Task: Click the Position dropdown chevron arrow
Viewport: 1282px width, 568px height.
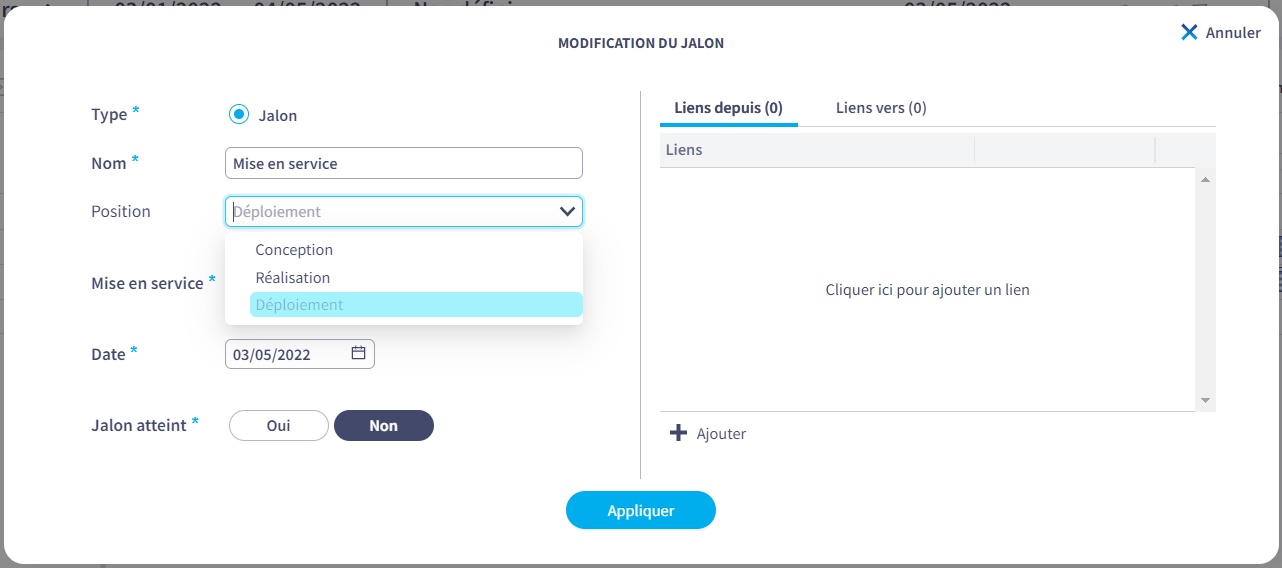Action: point(567,211)
